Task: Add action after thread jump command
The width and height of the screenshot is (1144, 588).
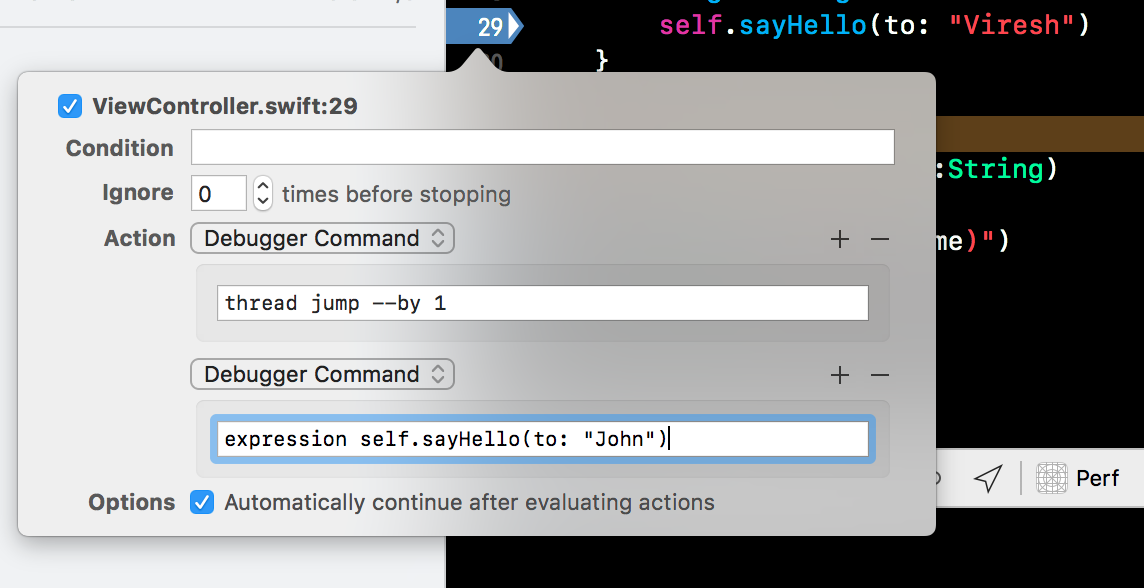Action: click(x=840, y=239)
